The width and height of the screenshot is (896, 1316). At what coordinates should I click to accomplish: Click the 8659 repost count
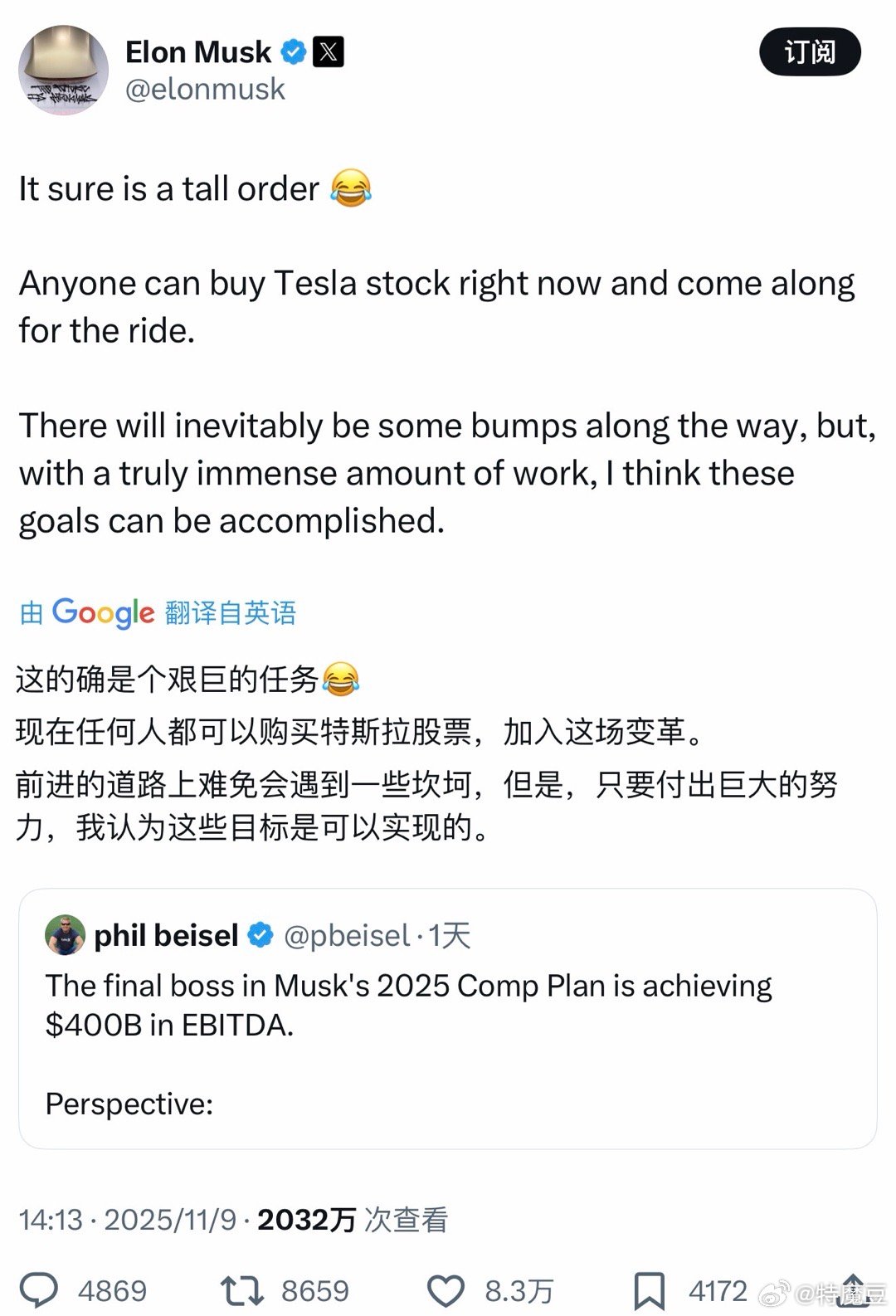coord(314,1291)
